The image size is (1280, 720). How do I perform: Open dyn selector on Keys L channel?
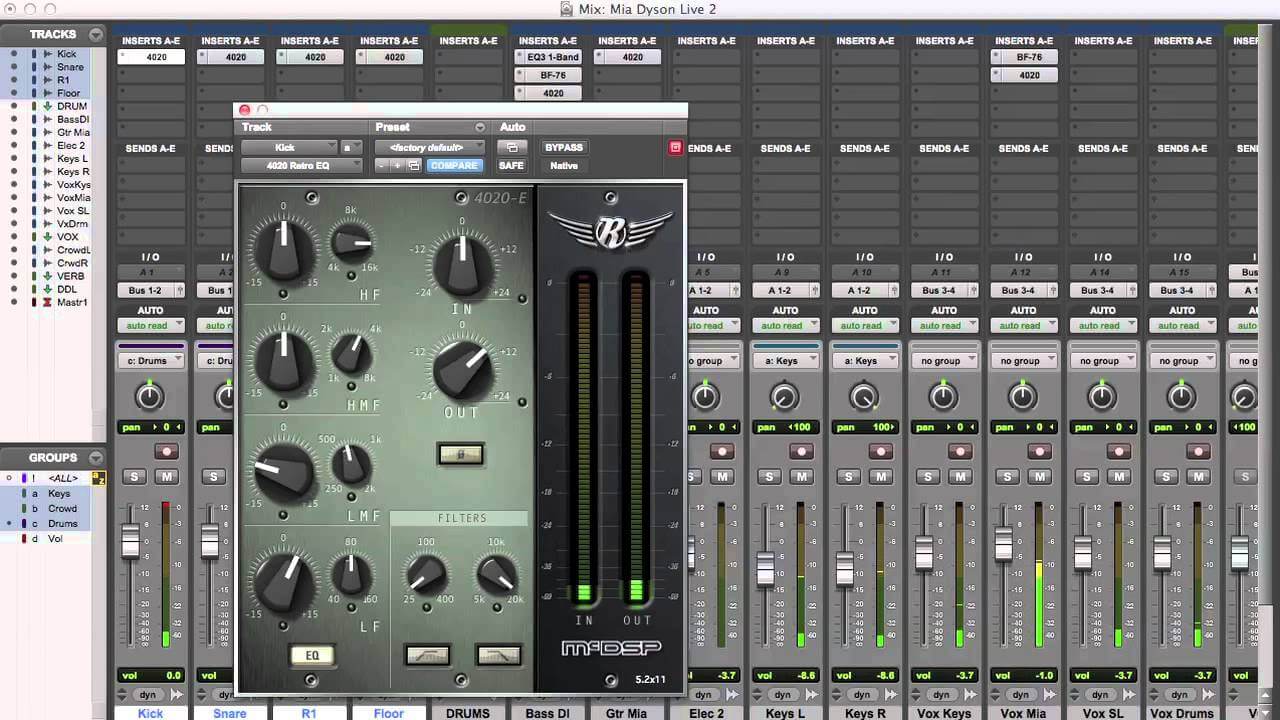coord(782,694)
